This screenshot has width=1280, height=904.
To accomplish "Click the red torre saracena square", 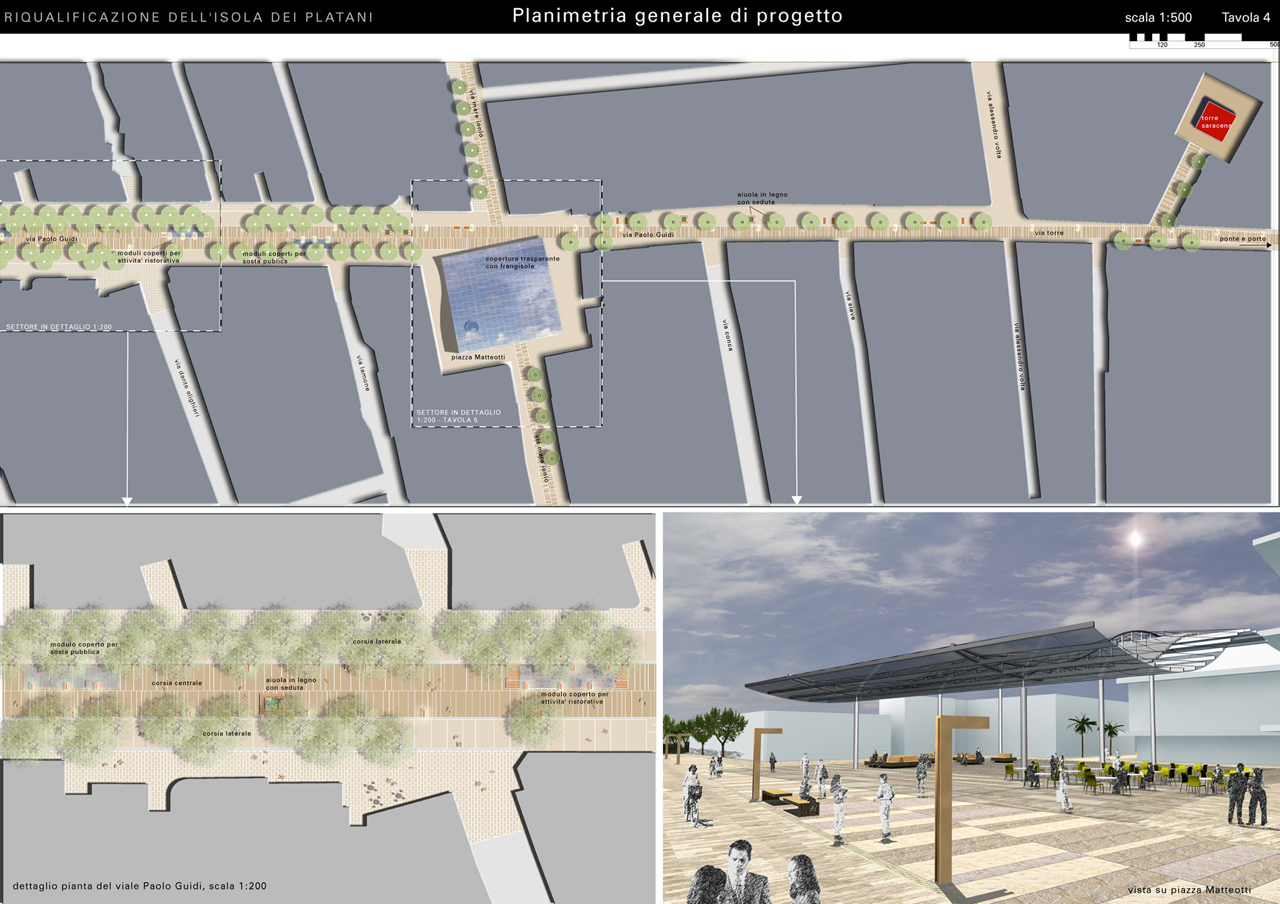I will [1217, 118].
